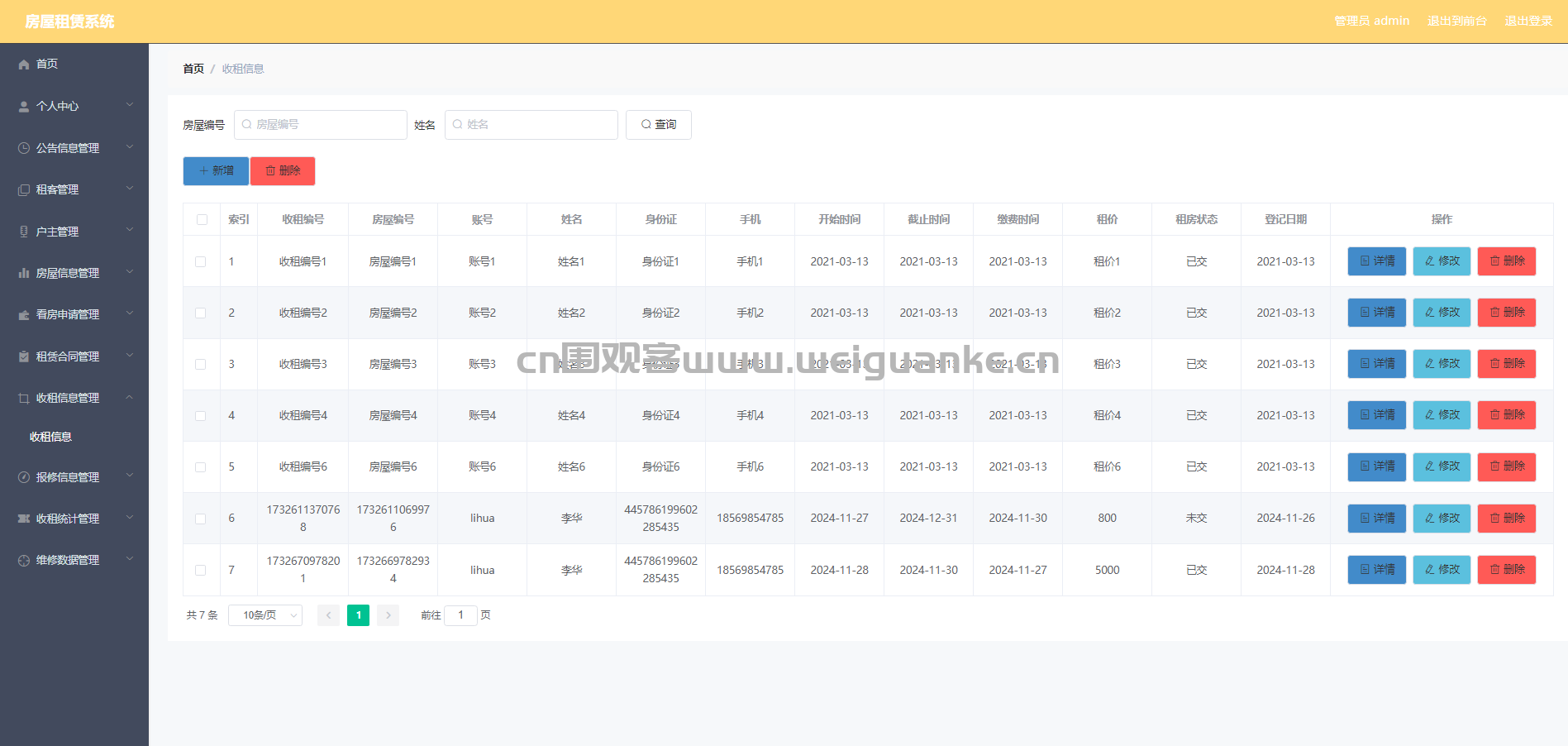The width and height of the screenshot is (1568, 746).
Task: Click the search icon in 房屋编号 field
Action: pos(246,125)
